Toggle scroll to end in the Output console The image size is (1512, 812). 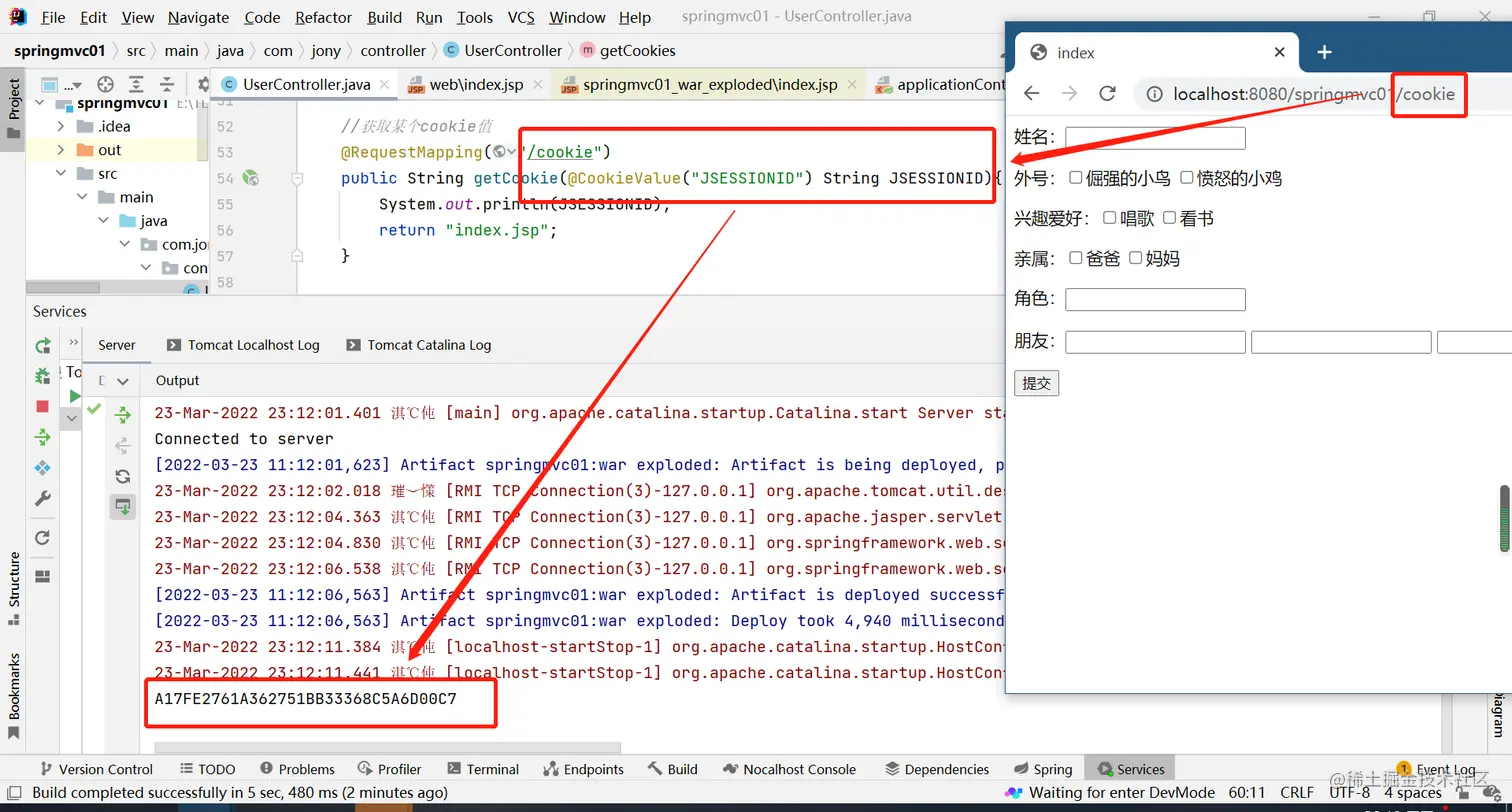point(122,507)
